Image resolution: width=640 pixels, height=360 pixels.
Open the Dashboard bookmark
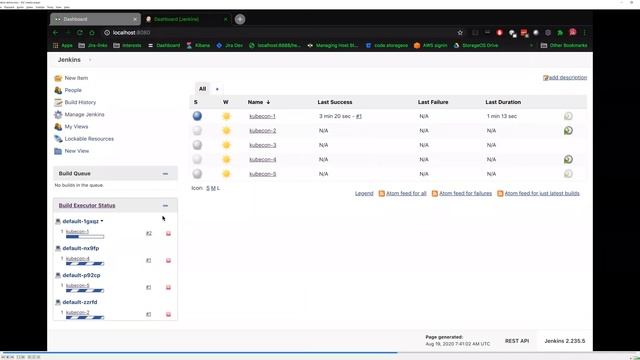(164, 45)
